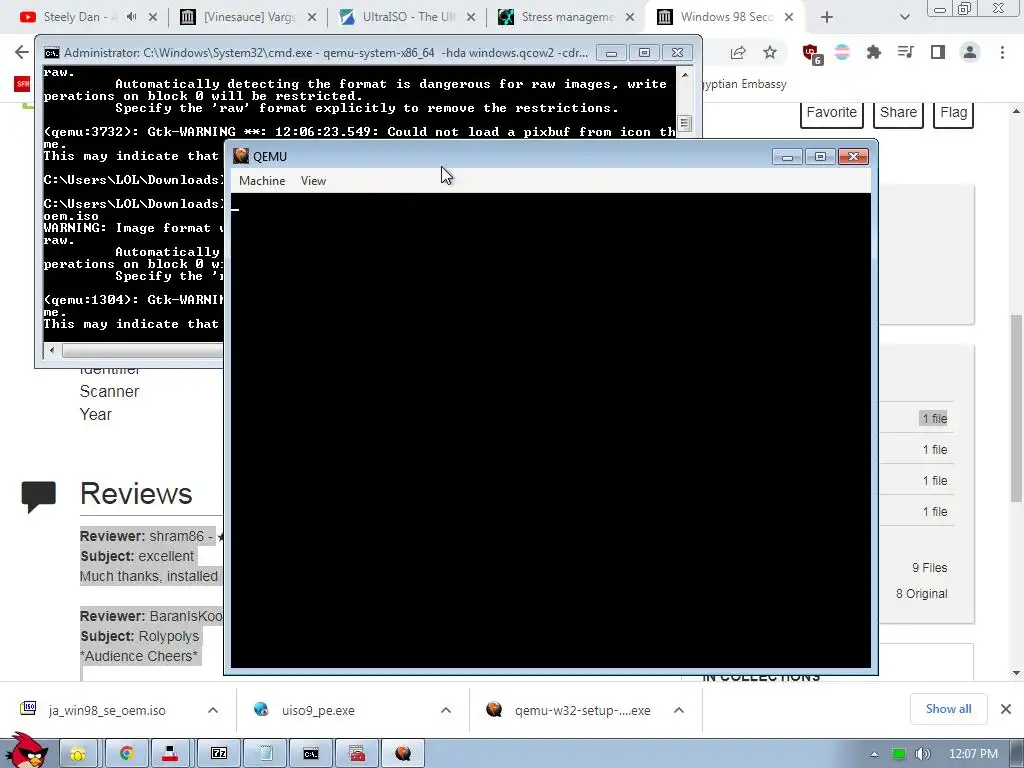Open the Chrome extensions puzzle icon

874,52
